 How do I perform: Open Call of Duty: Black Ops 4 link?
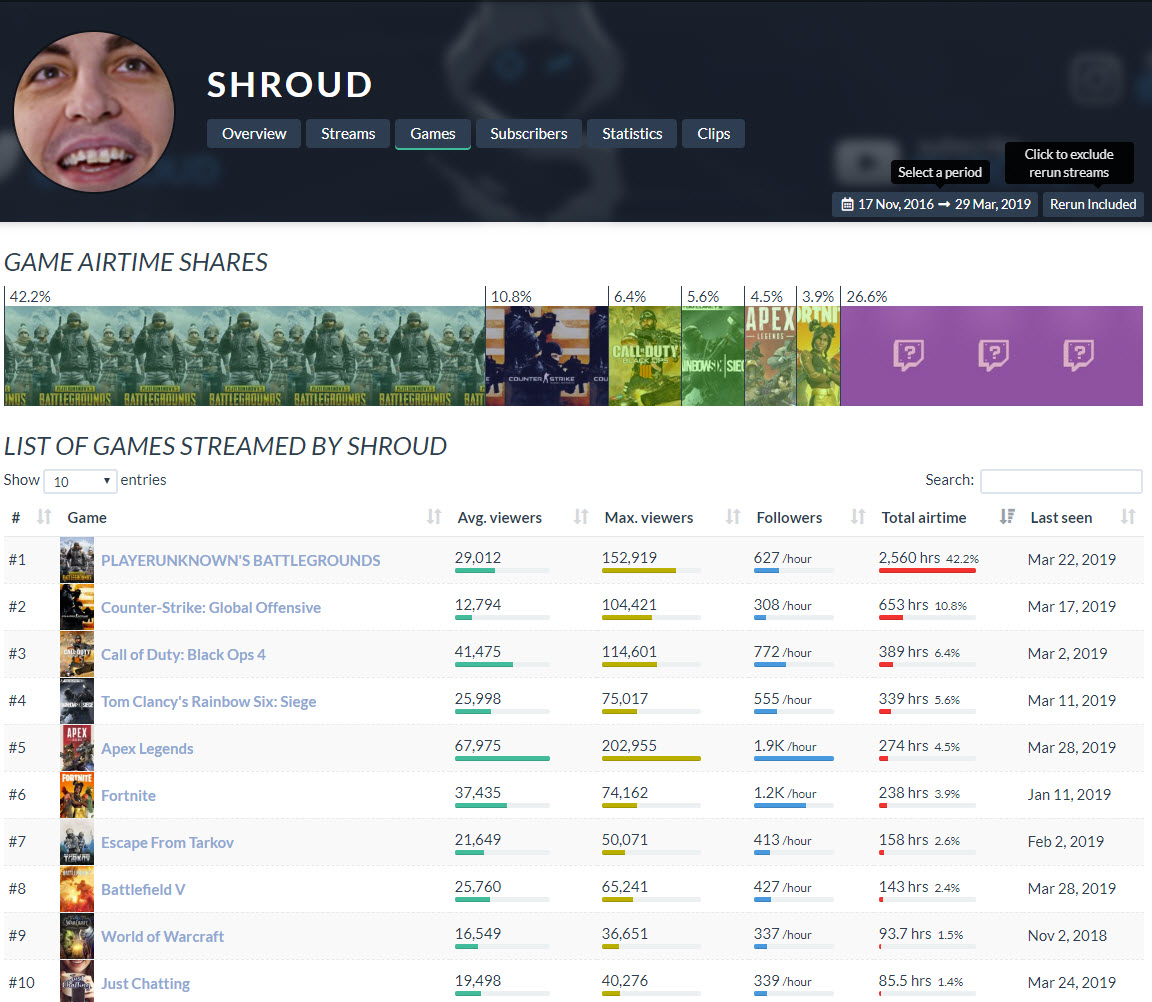pyautogui.click(x=183, y=655)
